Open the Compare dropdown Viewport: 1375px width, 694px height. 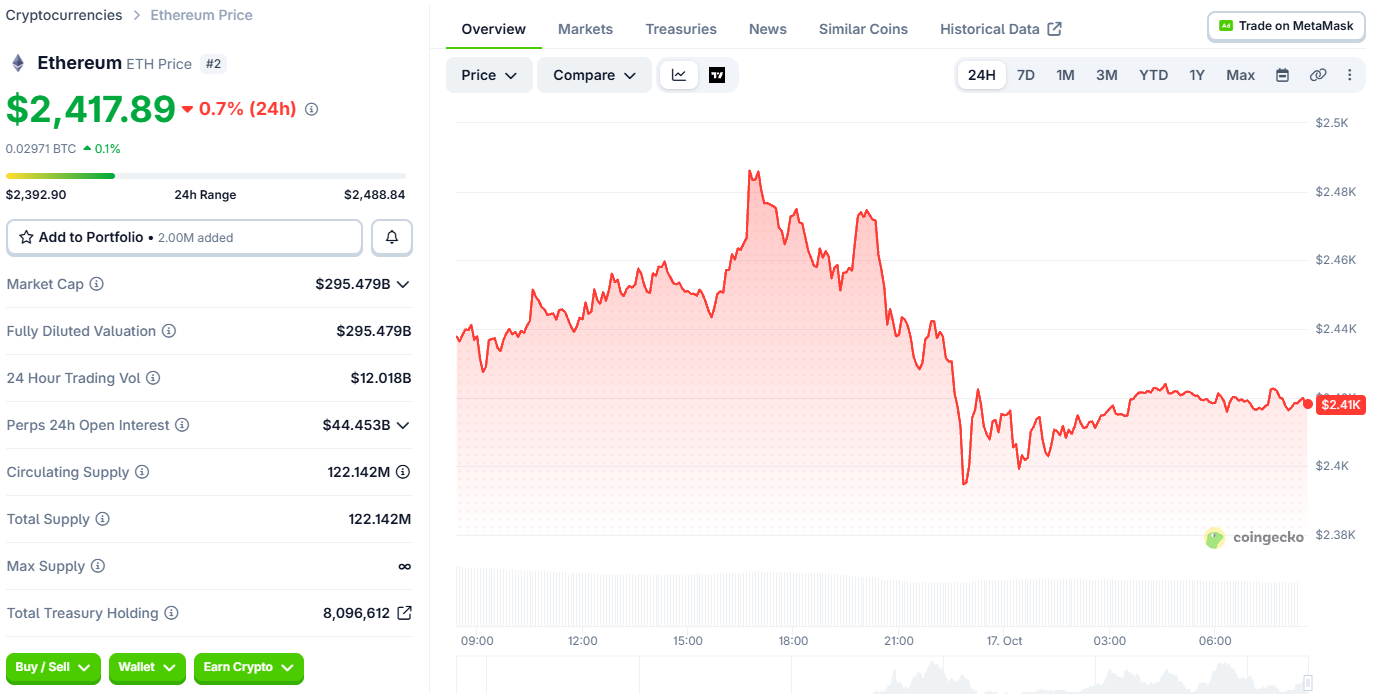595,75
